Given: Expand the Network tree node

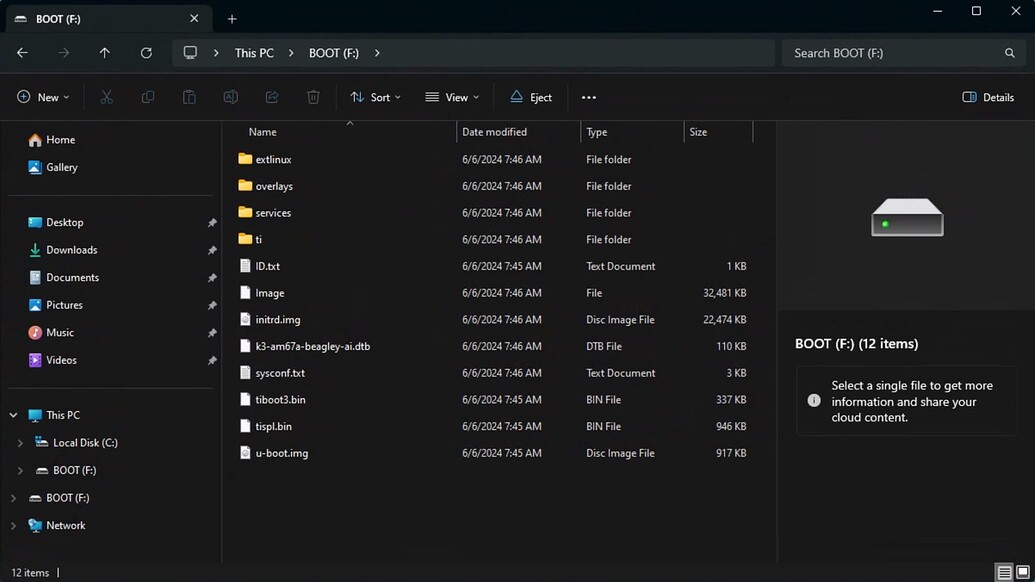Looking at the screenshot, I should pos(13,525).
